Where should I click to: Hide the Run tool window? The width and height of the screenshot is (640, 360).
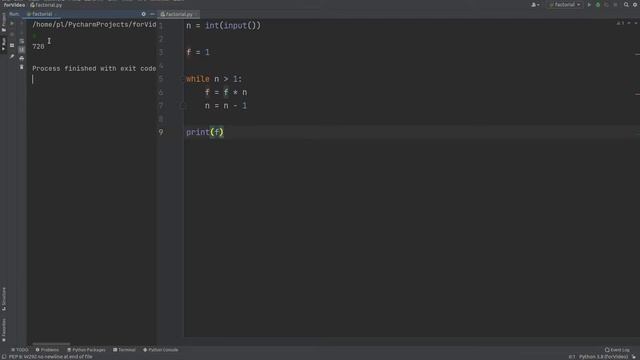tap(152, 14)
